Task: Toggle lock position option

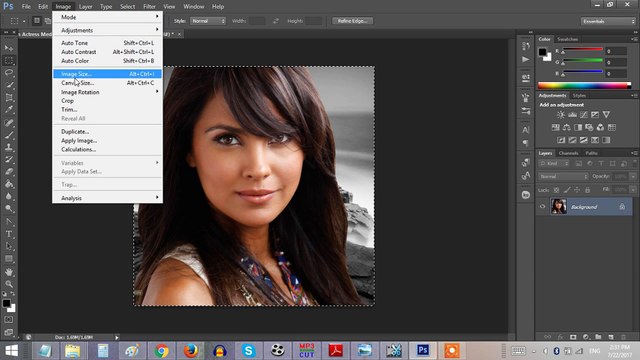Action: [577, 190]
